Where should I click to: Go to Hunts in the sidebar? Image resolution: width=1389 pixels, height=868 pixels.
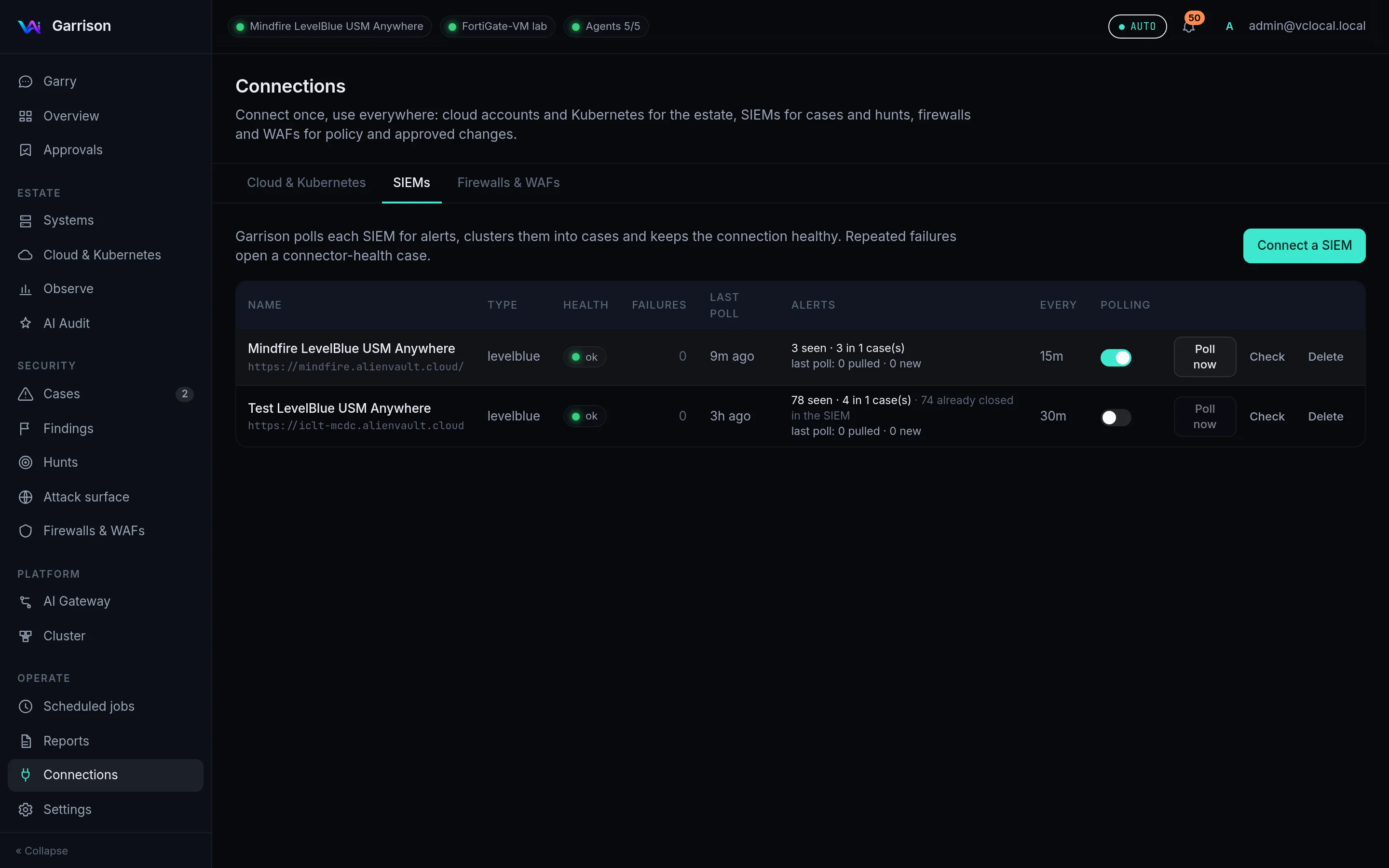coord(106,462)
